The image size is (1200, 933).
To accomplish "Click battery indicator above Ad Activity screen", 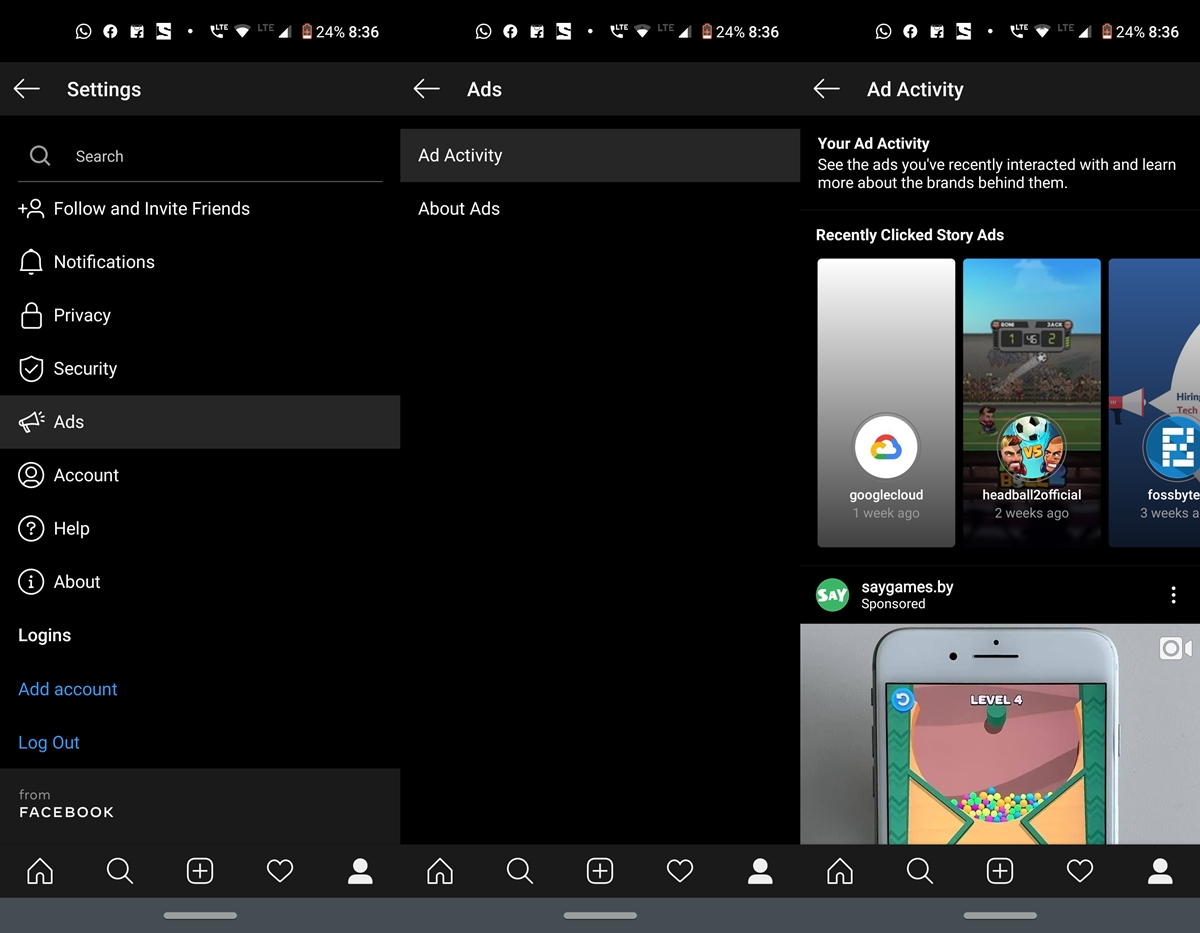I will coord(1107,32).
